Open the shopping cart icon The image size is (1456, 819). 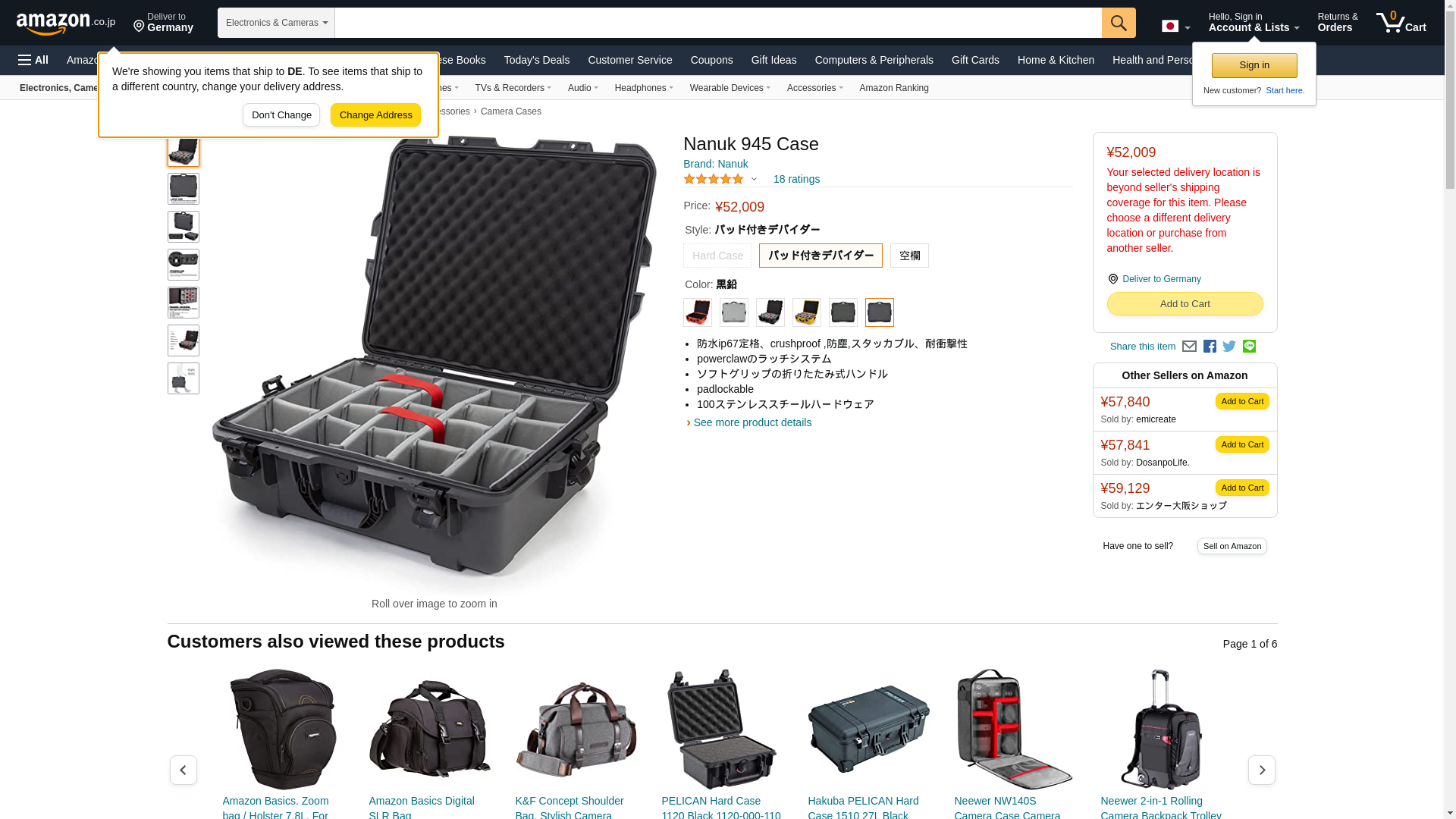coord(1401,23)
